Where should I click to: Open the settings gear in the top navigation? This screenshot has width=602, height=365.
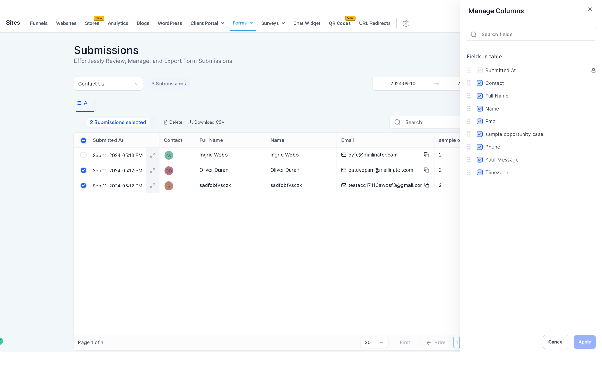coord(405,23)
